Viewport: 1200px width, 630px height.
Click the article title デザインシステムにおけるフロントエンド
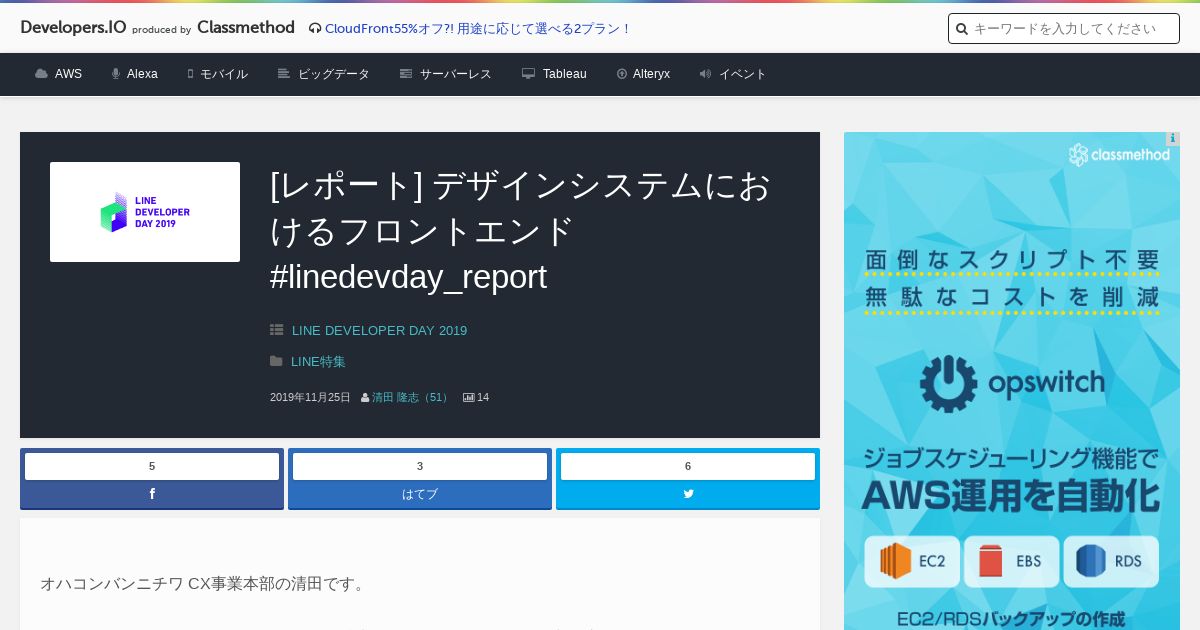520,231
